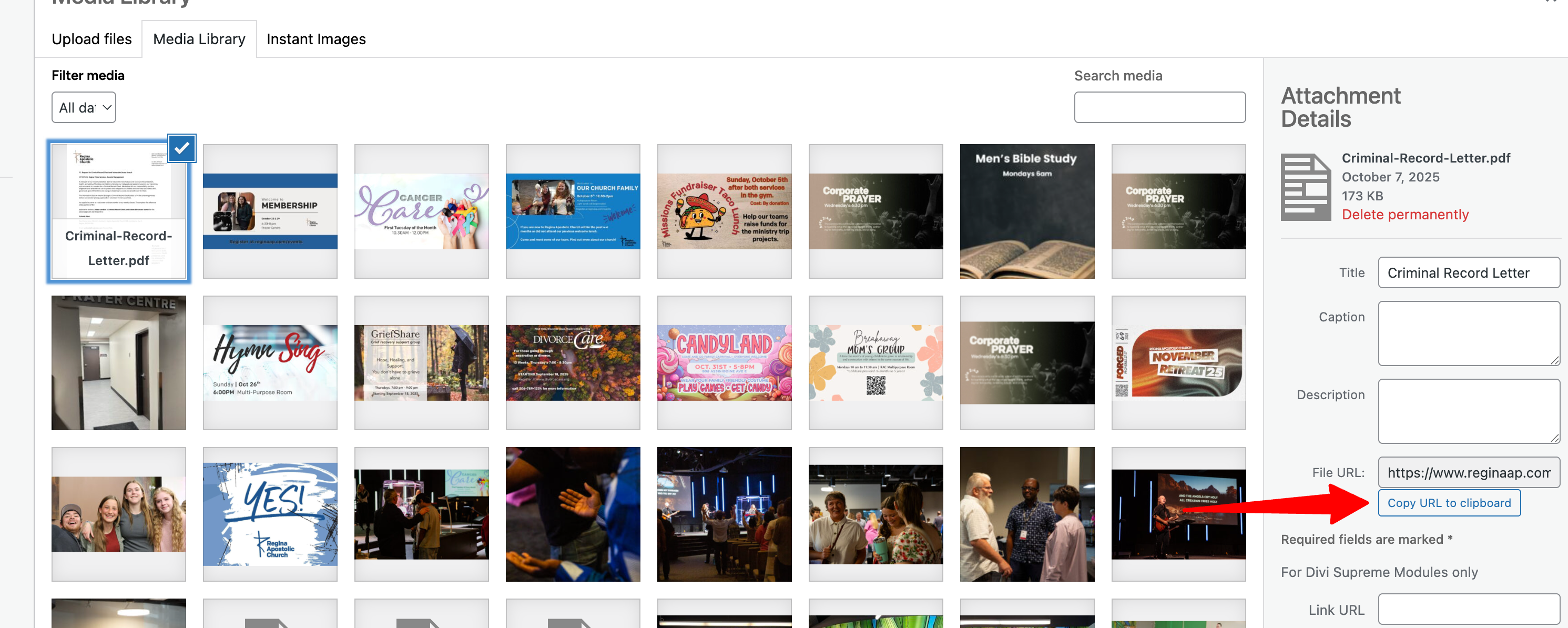Select the Men's Bible Study thumbnail
1568x628 pixels.
tap(1027, 211)
